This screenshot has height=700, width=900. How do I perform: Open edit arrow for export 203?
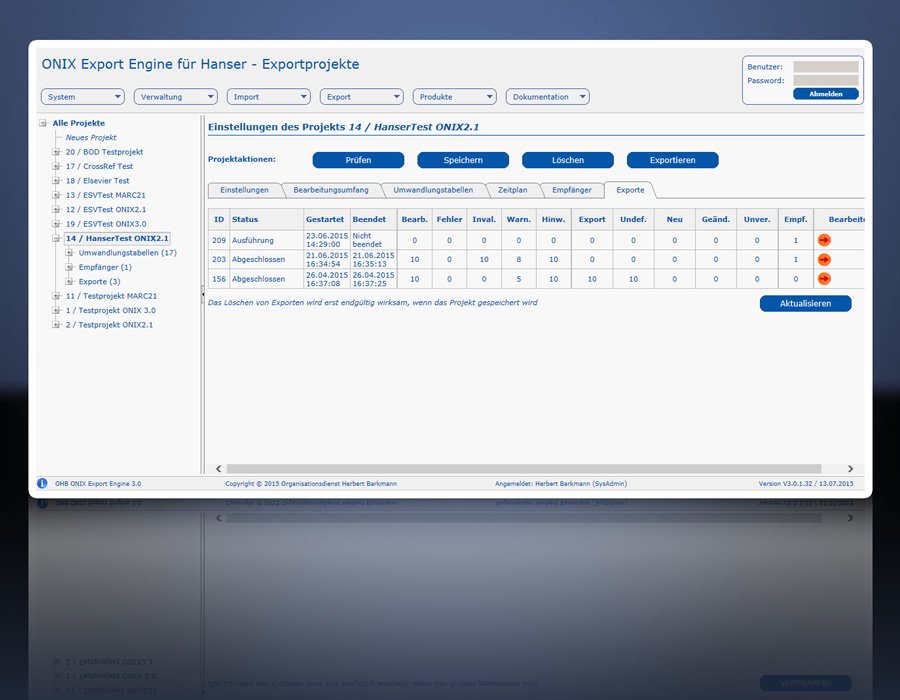[x=824, y=259]
